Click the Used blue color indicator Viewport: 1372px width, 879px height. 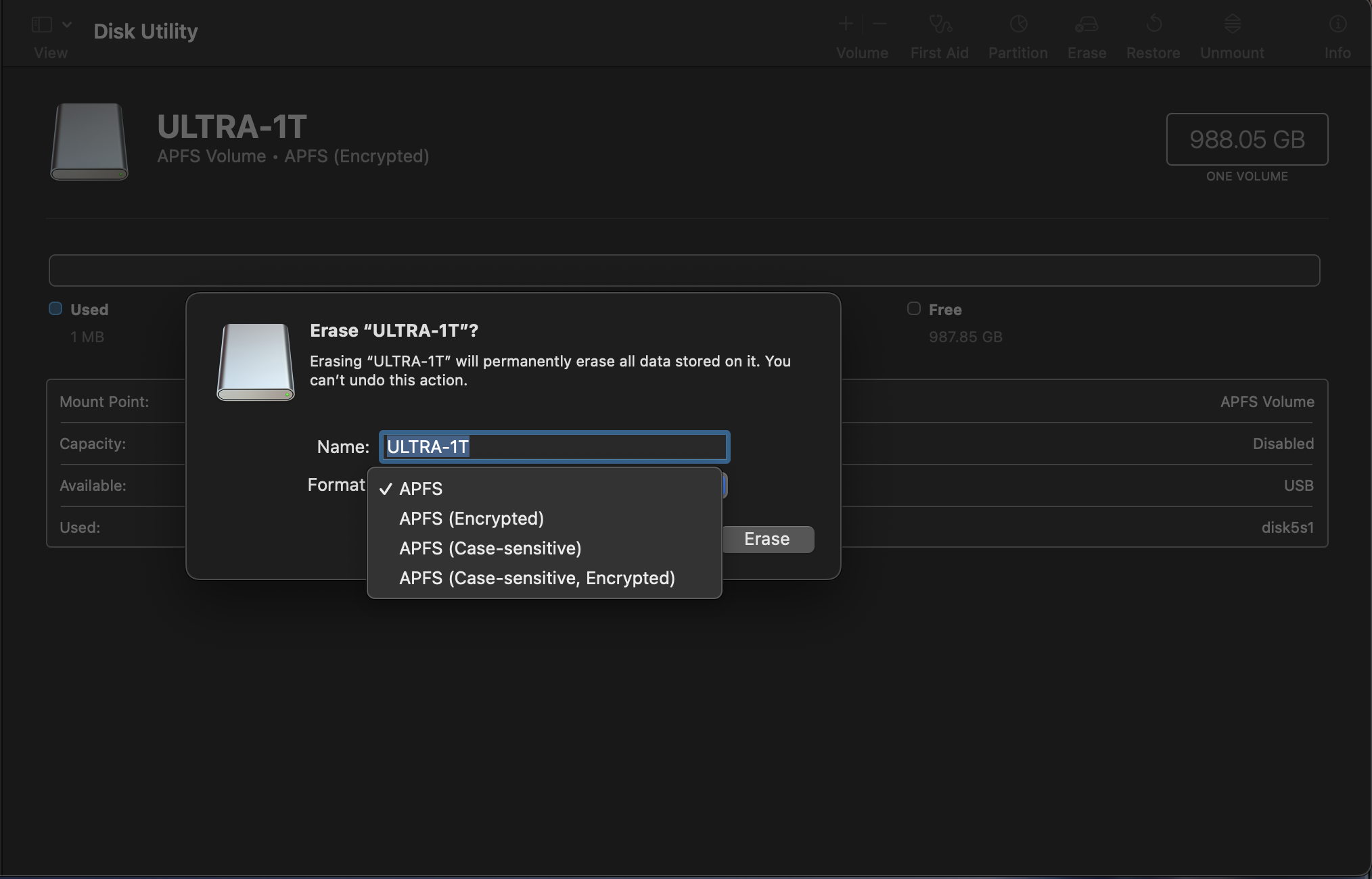pyautogui.click(x=55, y=309)
